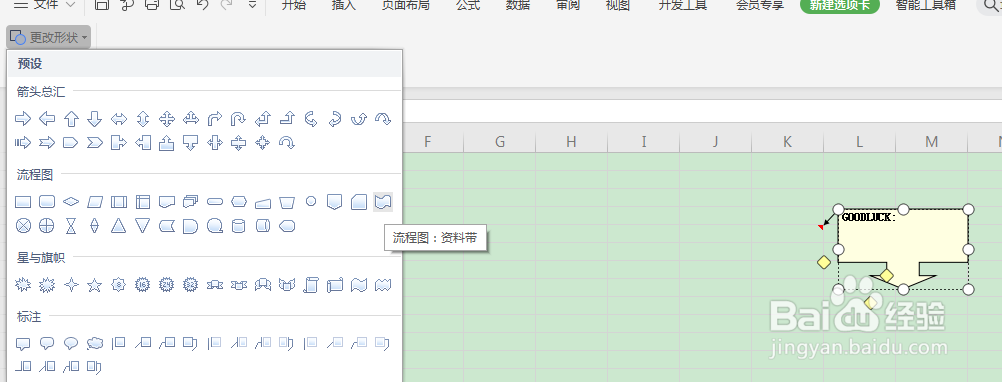Viewport: 1002px width, 382px height.
Task: Open the 更改形状 dropdown
Action: [49, 38]
